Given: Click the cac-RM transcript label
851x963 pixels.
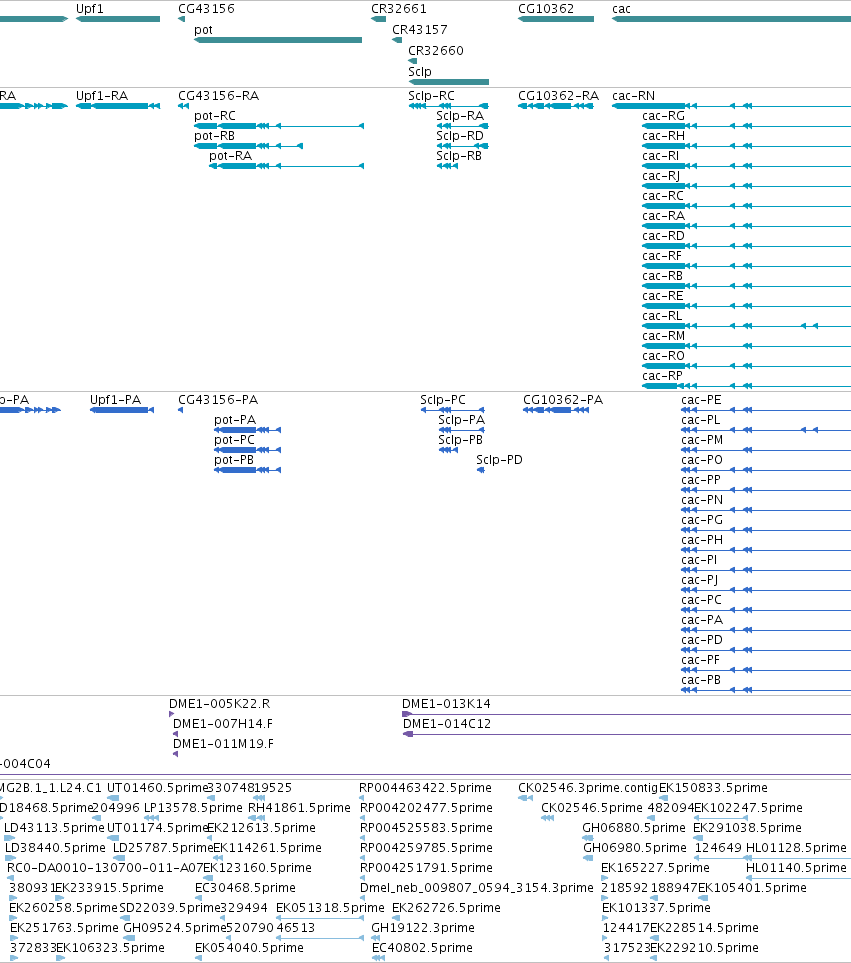Looking at the screenshot, I should tap(664, 336).
